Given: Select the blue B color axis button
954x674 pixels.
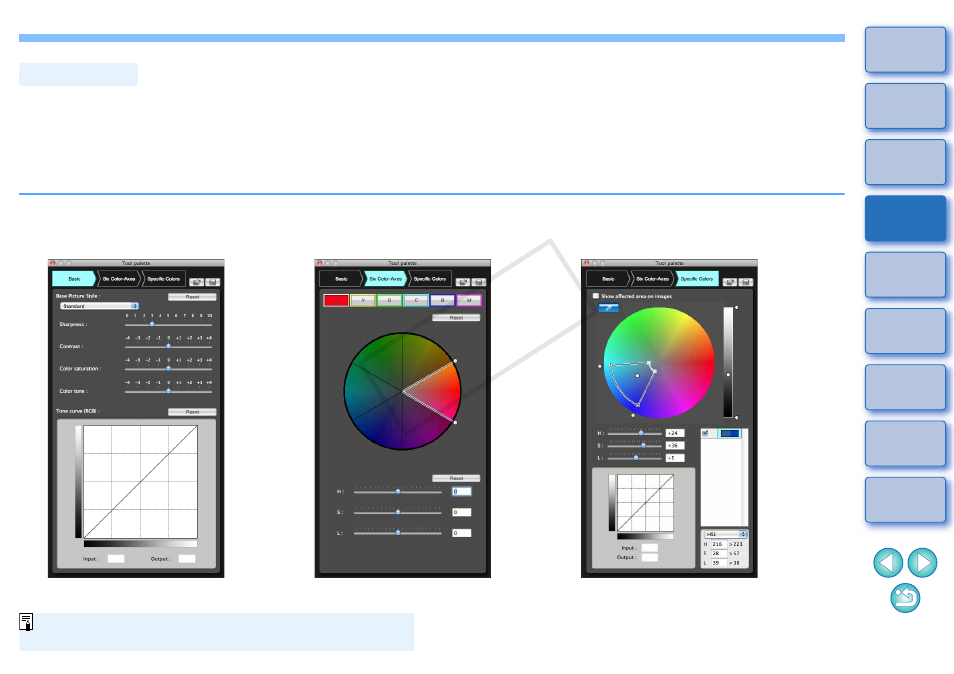Looking at the screenshot, I should (x=442, y=300).
